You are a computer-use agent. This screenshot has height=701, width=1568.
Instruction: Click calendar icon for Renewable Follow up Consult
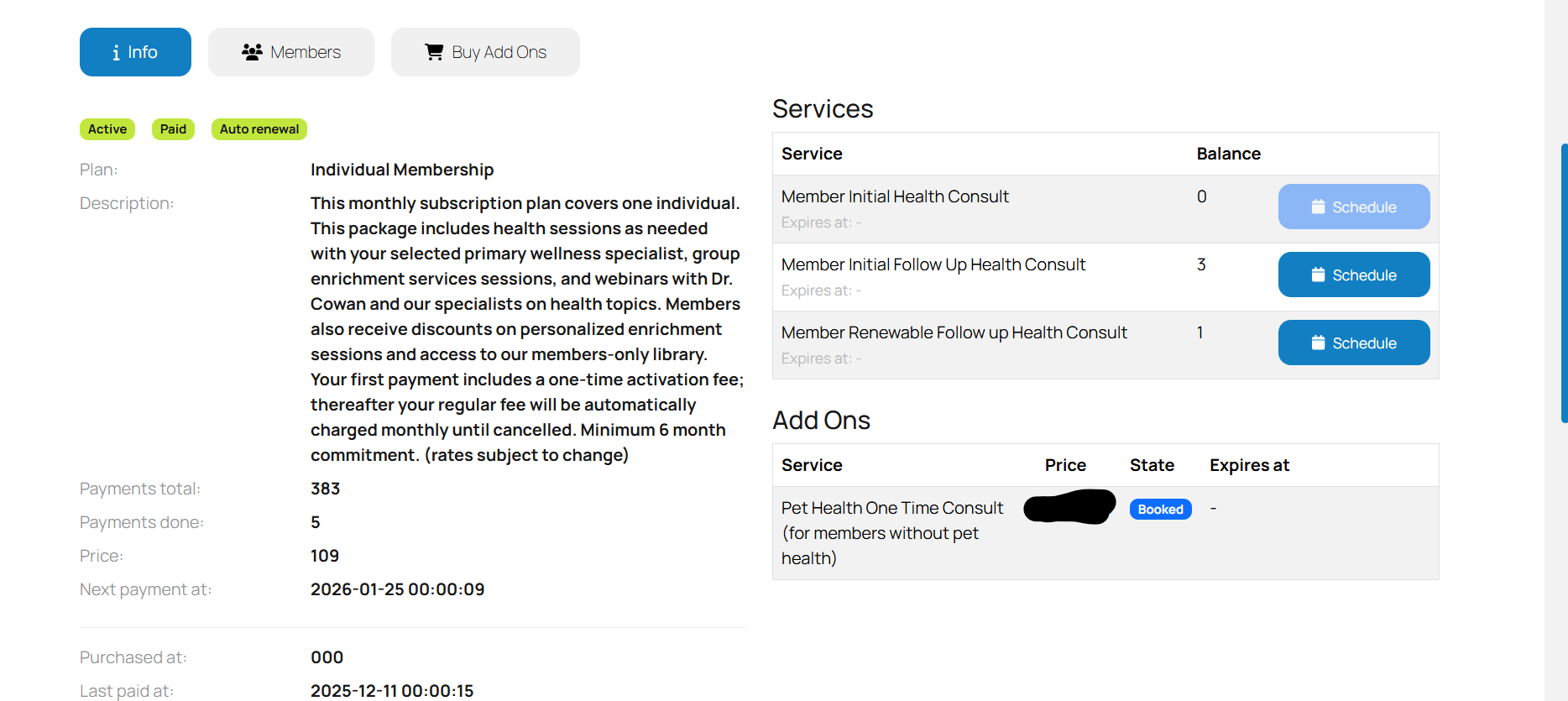click(x=1318, y=343)
